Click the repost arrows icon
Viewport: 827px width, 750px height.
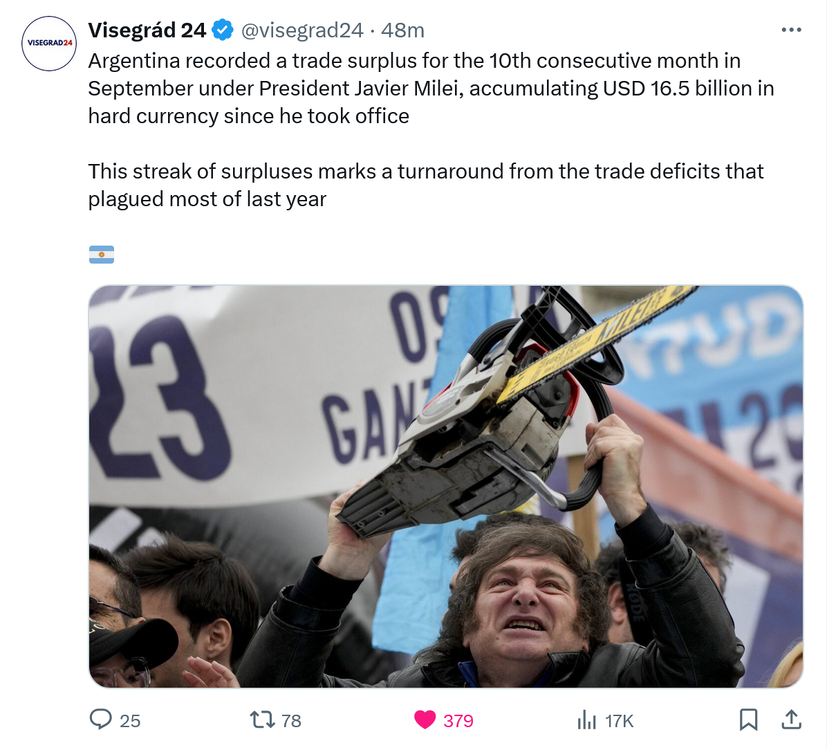pos(262,719)
